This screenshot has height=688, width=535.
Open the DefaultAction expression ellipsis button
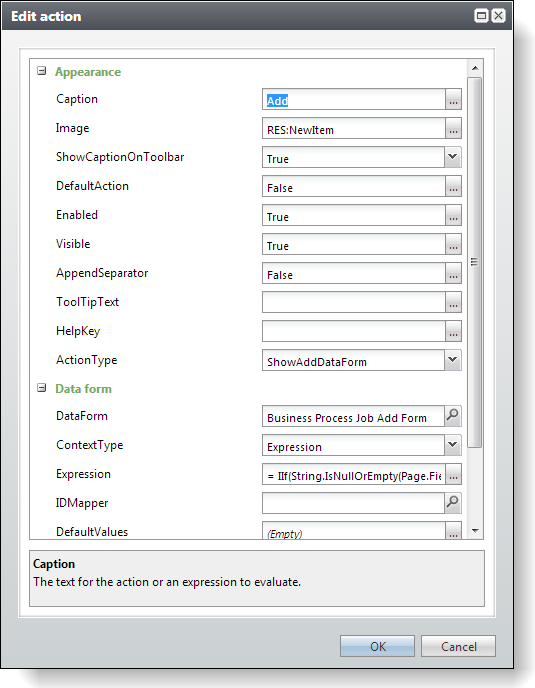coord(453,186)
